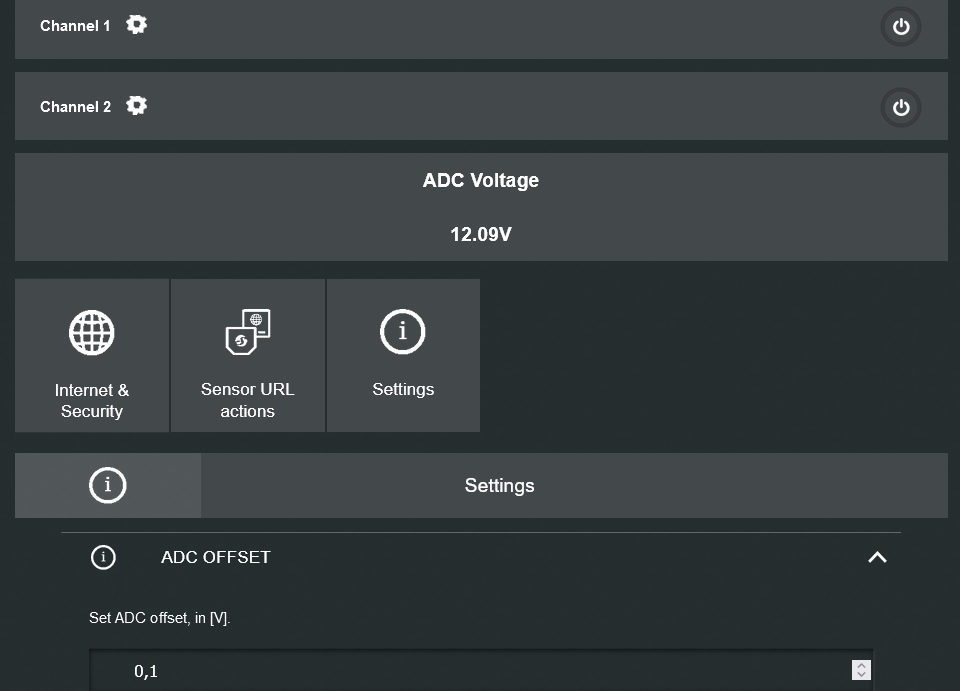960x691 pixels.
Task: Click the Internet & Security globe icon
Action: [x=92, y=332]
